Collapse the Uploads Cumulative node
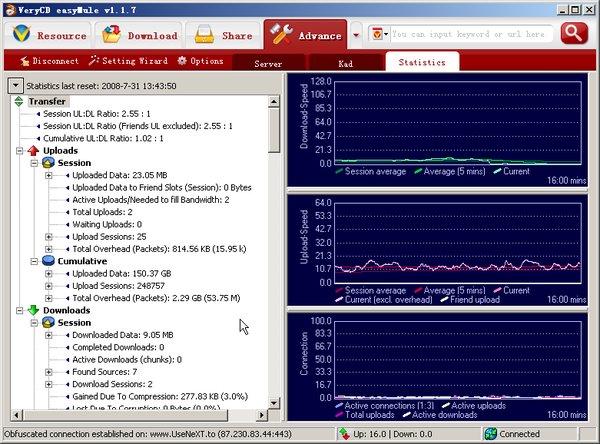This screenshot has width=600, height=444. tap(34, 261)
